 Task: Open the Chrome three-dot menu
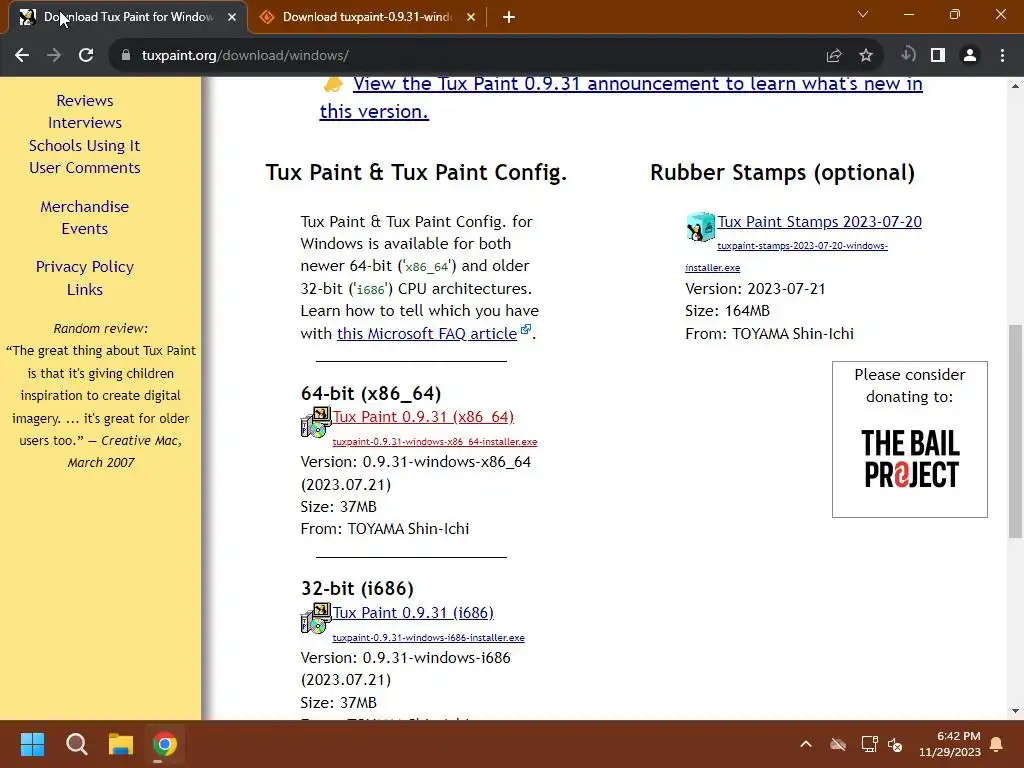click(x=1002, y=56)
